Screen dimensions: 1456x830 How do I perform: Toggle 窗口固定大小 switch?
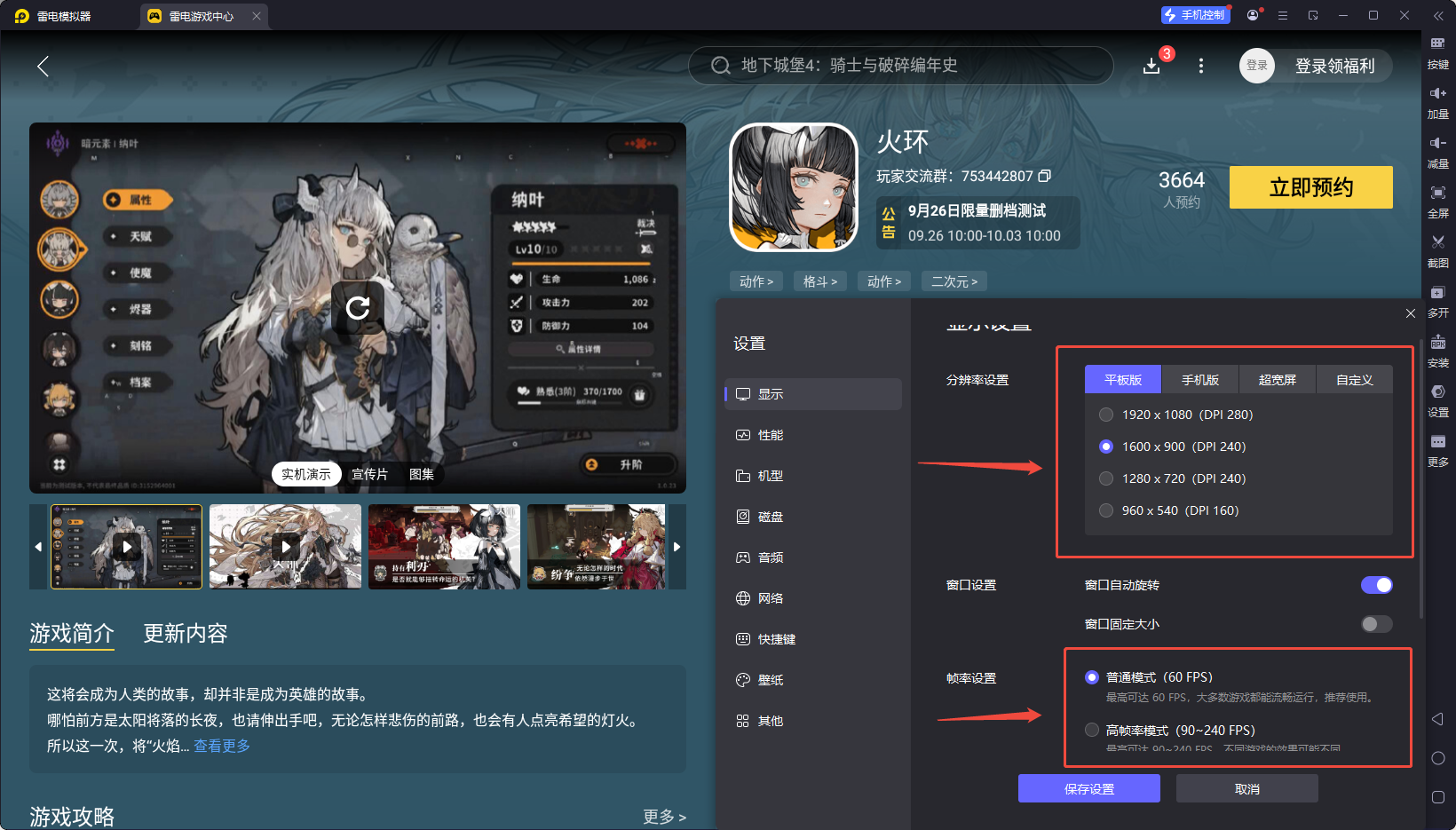pyautogui.click(x=1377, y=624)
